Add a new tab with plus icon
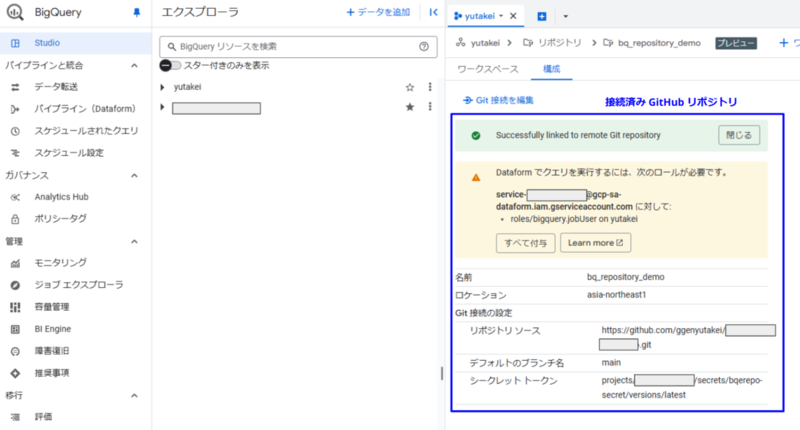 point(542,16)
